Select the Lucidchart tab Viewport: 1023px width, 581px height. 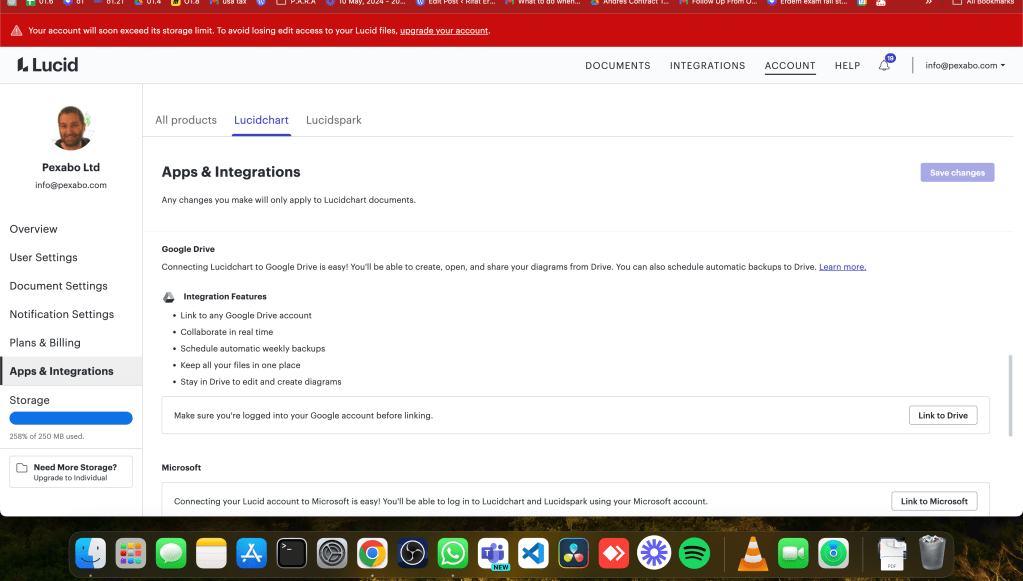261,120
